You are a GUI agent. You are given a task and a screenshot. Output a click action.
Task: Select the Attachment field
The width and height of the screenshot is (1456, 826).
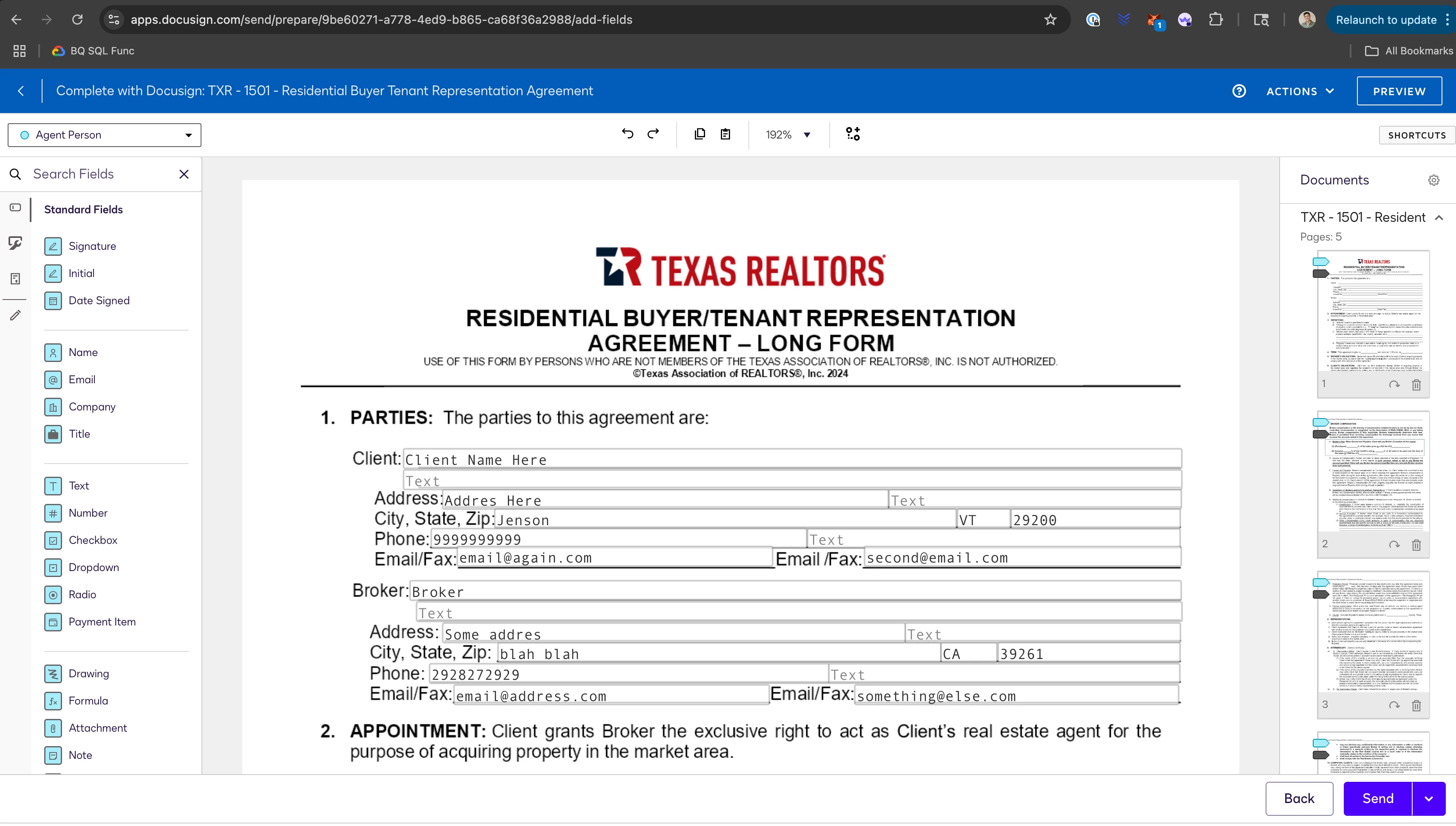pyautogui.click(x=86, y=728)
